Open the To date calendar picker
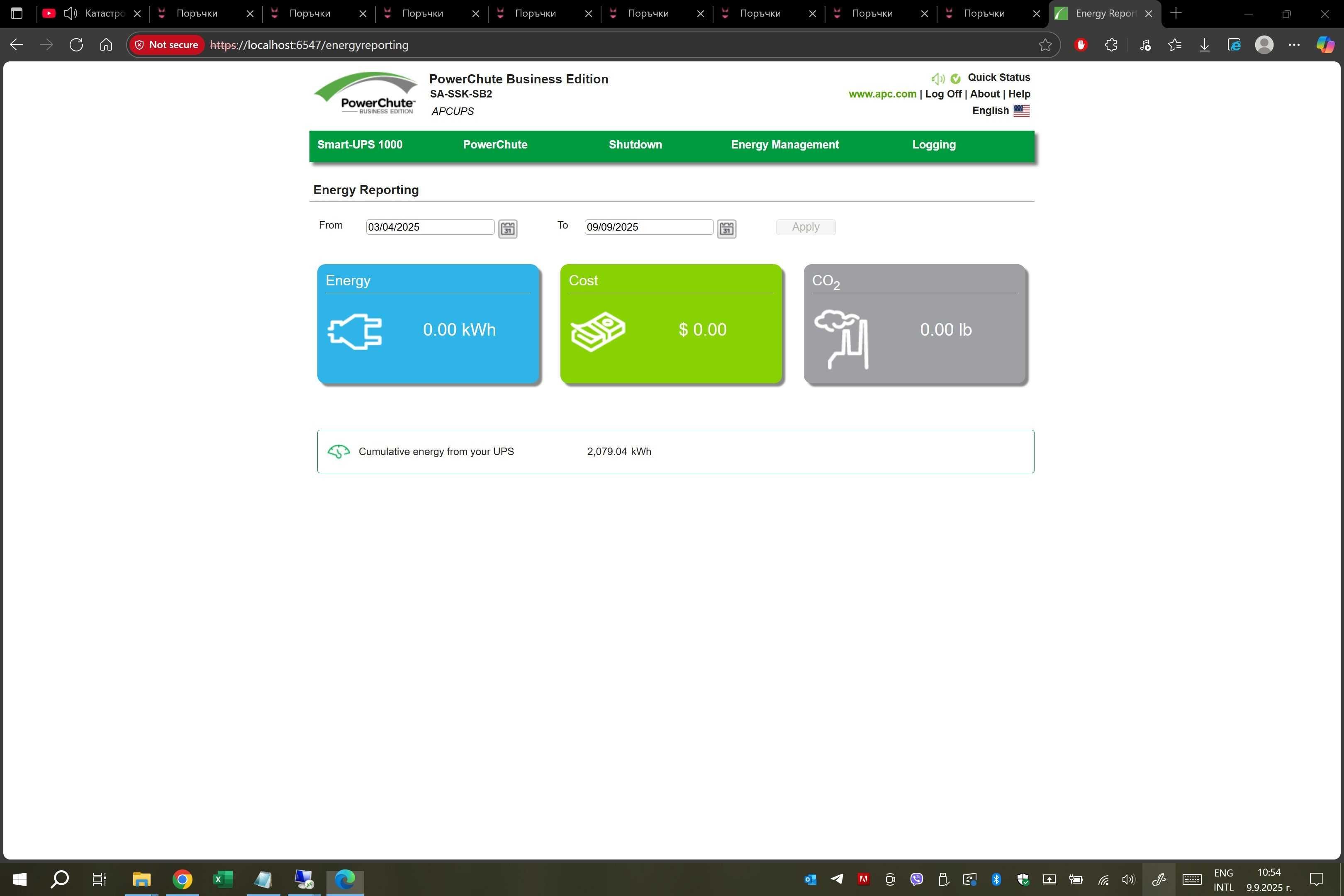Image resolution: width=1344 pixels, height=896 pixels. 726,229
